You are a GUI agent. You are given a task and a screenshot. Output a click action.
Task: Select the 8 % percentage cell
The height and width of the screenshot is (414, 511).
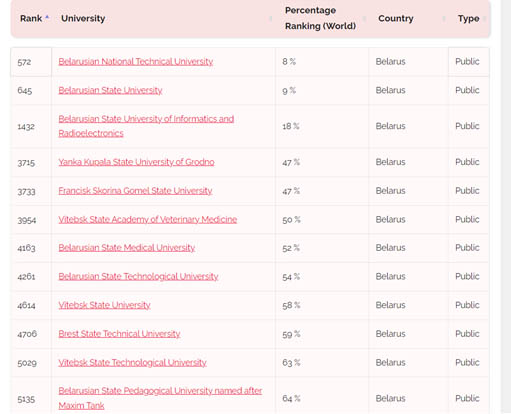pos(322,62)
